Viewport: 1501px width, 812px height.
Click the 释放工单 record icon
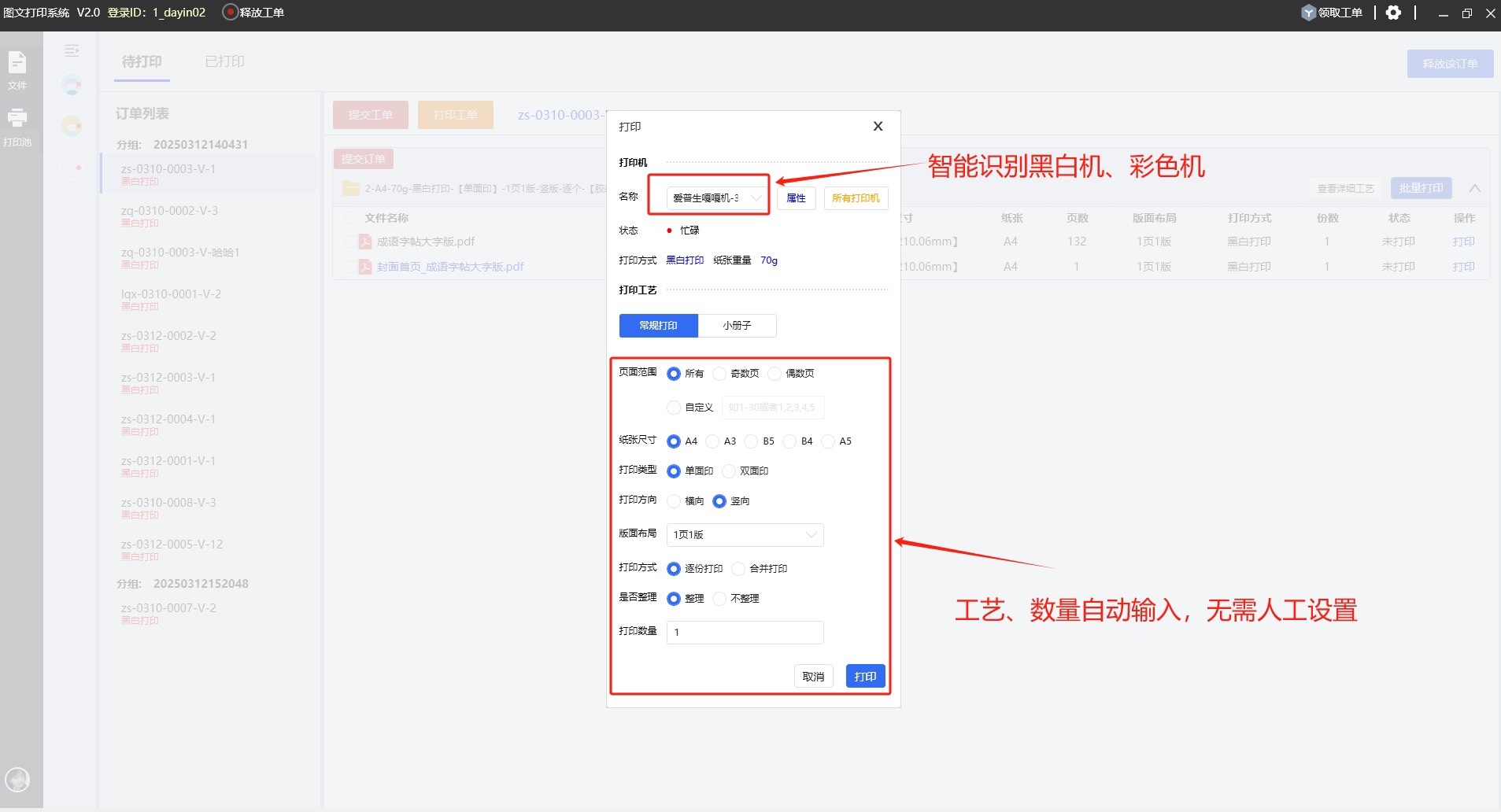231,13
